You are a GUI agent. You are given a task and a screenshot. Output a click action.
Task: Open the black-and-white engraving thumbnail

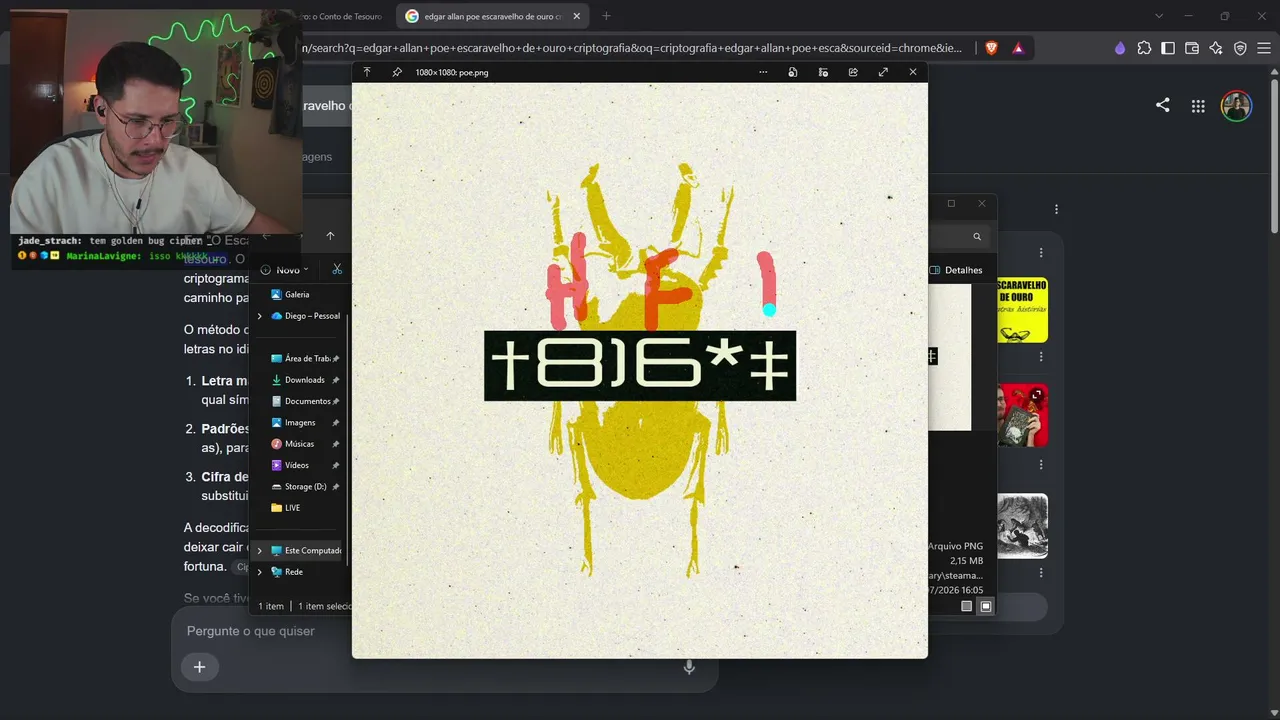pyautogui.click(x=1022, y=526)
